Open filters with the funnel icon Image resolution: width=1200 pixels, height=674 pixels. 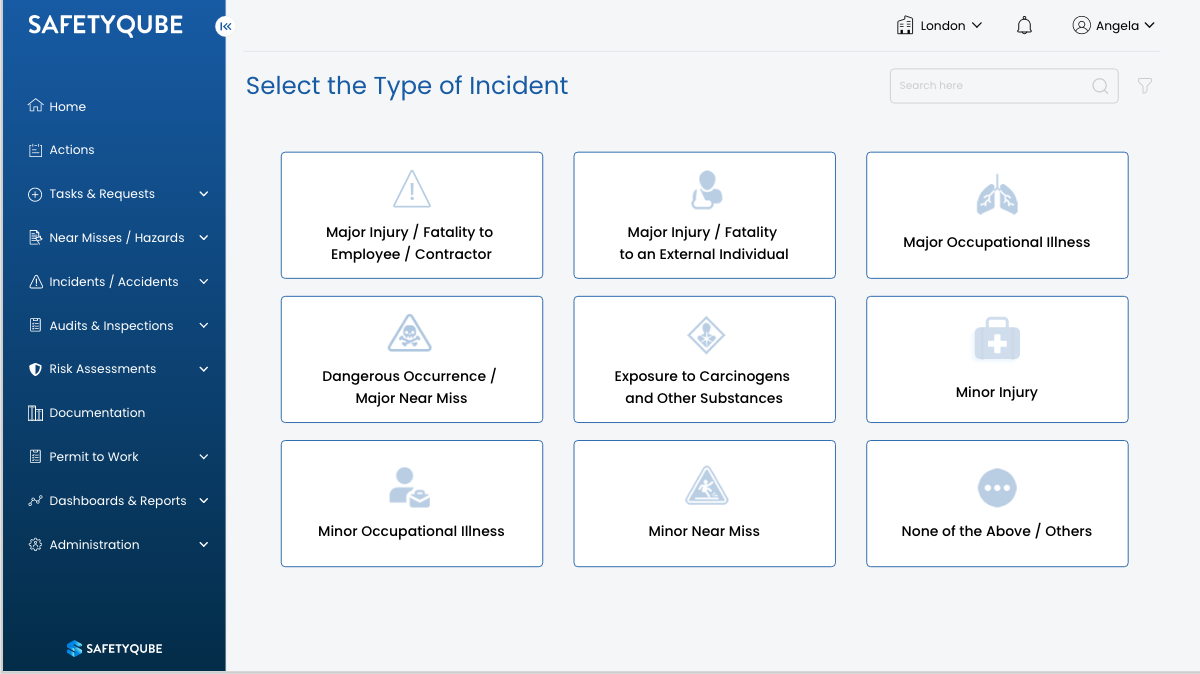click(1145, 86)
